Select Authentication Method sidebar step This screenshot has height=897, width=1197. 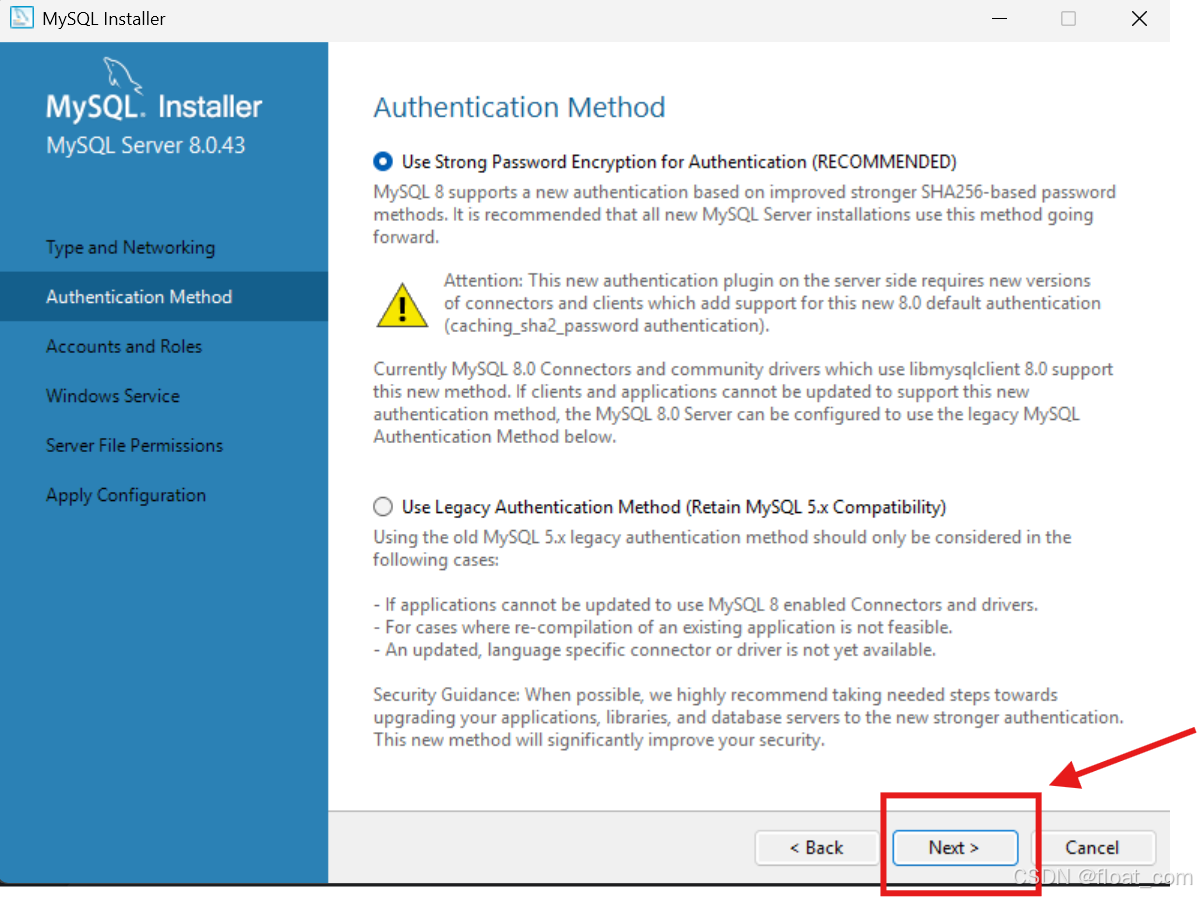pyautogui.click(x=164, y=297)
